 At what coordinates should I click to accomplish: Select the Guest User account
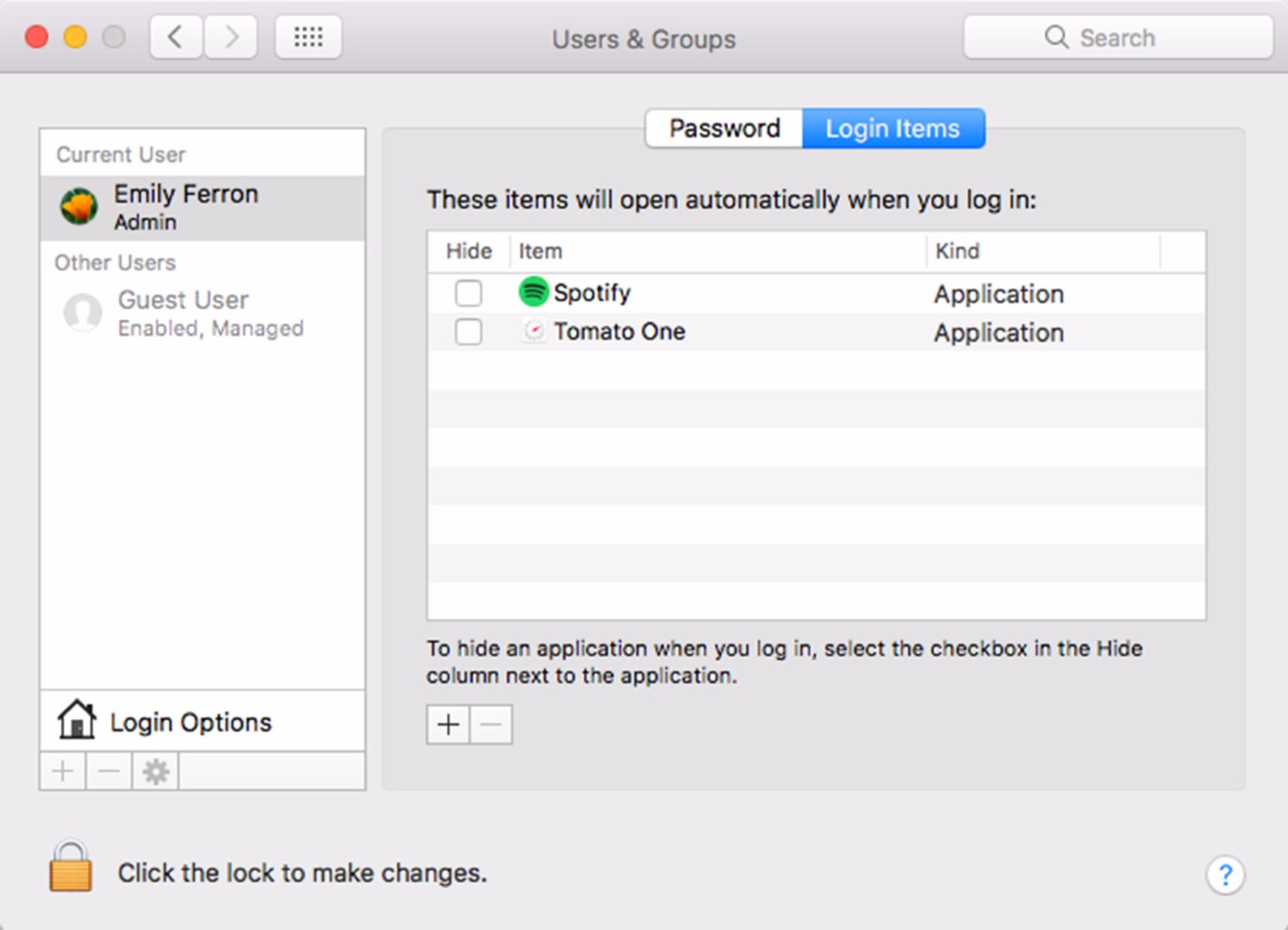coord(182,312)
